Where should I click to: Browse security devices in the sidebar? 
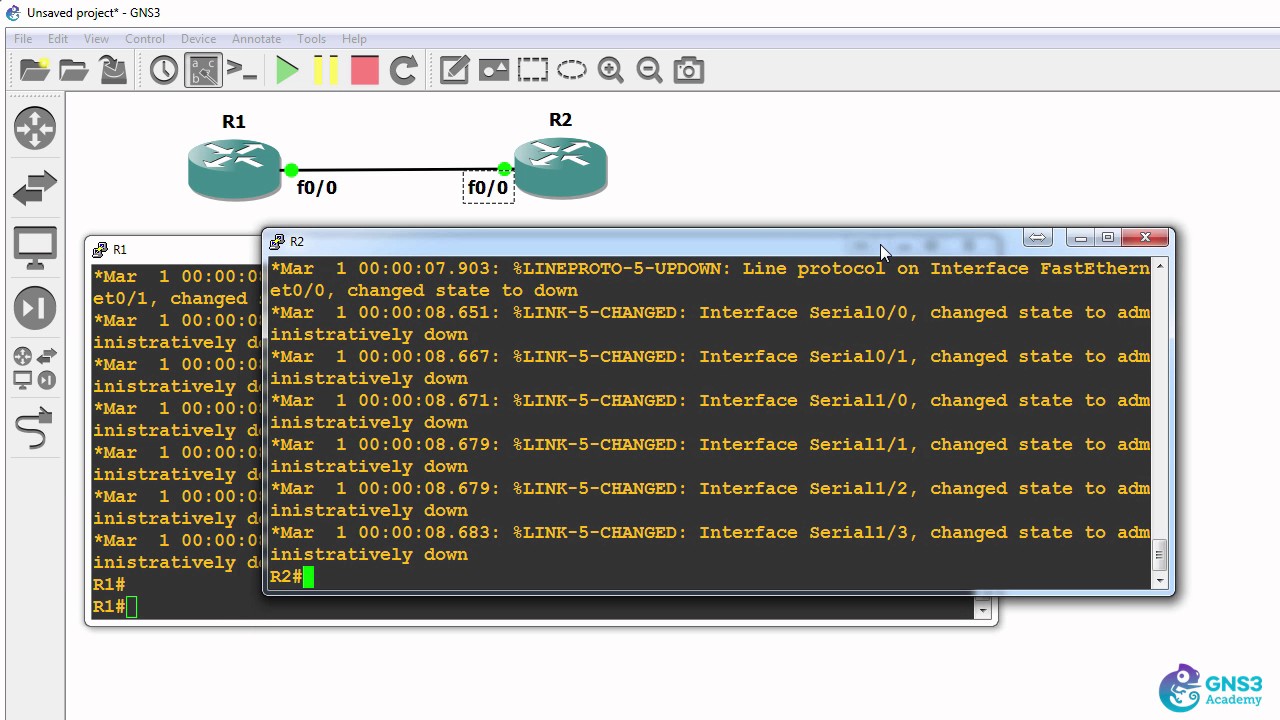click(x=35, y=308)
